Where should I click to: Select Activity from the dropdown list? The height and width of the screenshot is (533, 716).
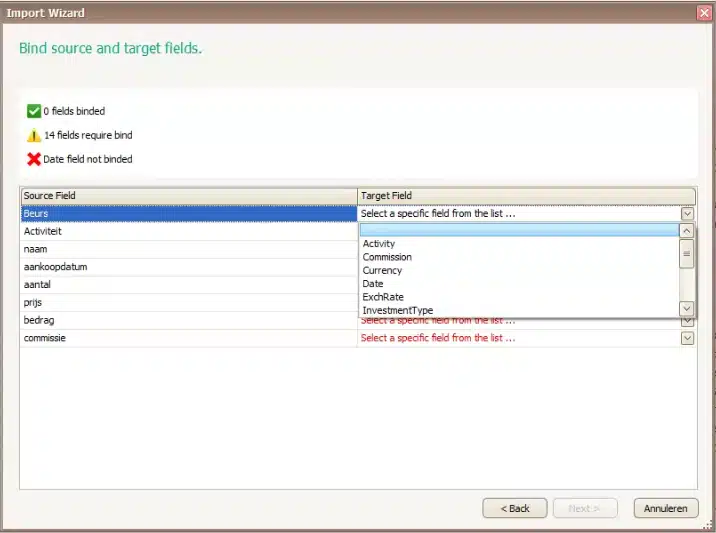point(379,243)
